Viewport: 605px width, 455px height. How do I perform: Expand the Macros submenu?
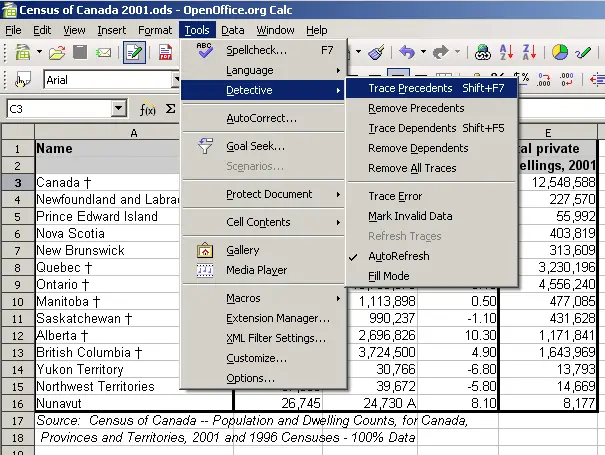(243, 298)
